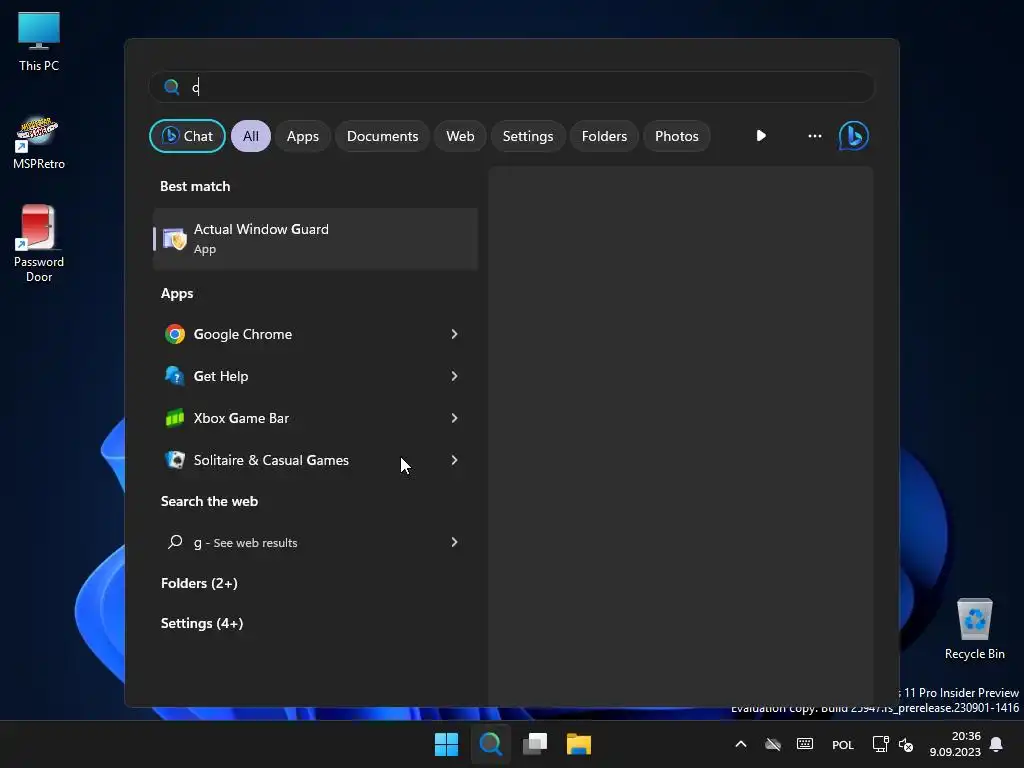Open This PC desktop icon
1024x768 pixels.
pos(39,42)
